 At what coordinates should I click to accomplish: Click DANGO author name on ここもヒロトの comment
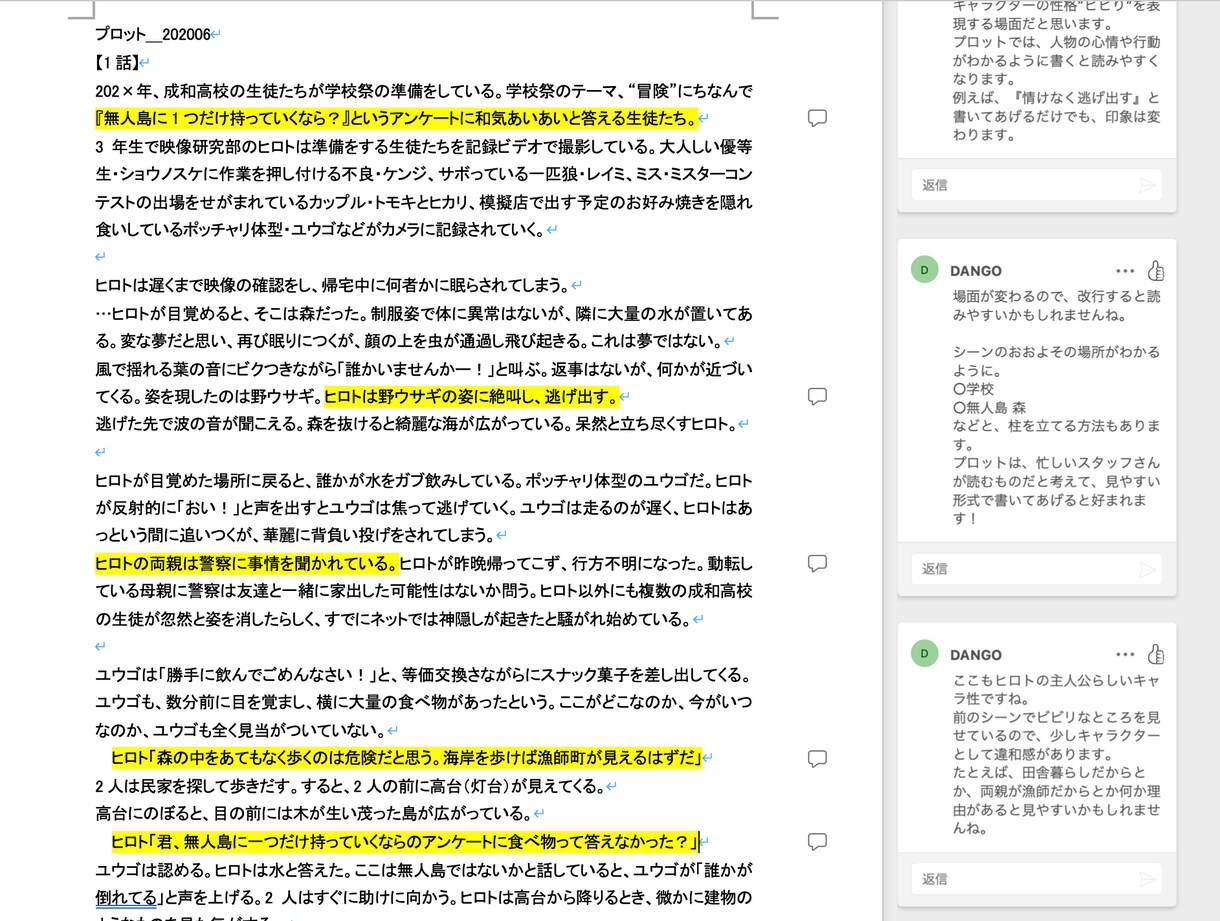(x=975, y=655)
